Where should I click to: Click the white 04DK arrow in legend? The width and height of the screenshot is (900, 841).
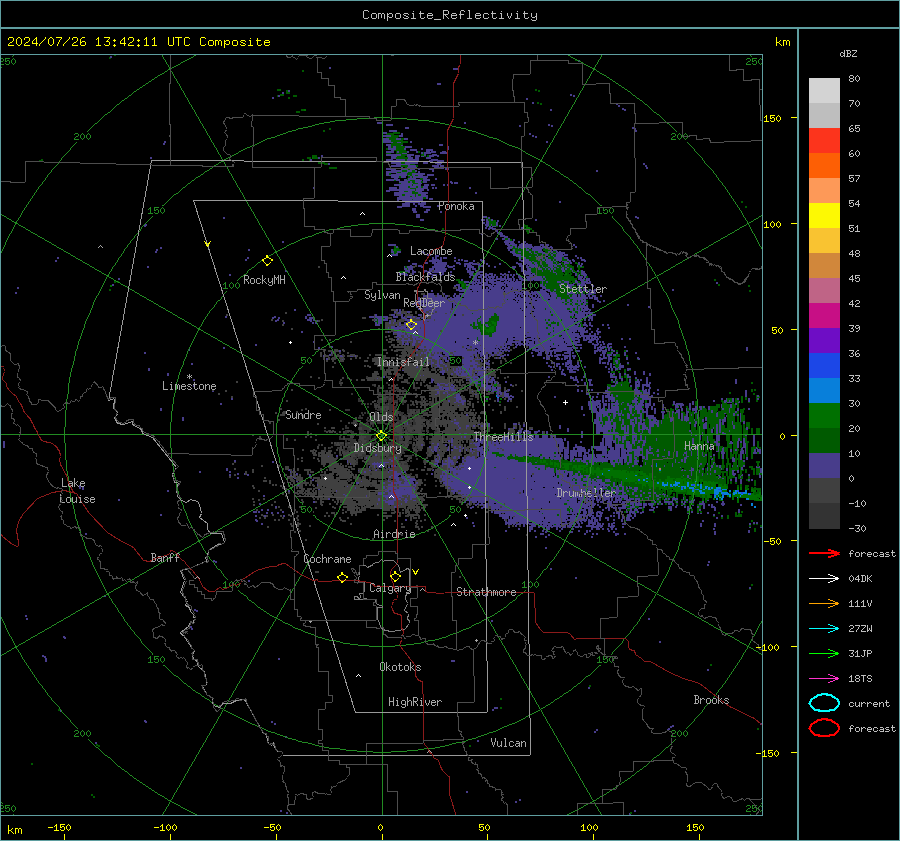point(824,578)
